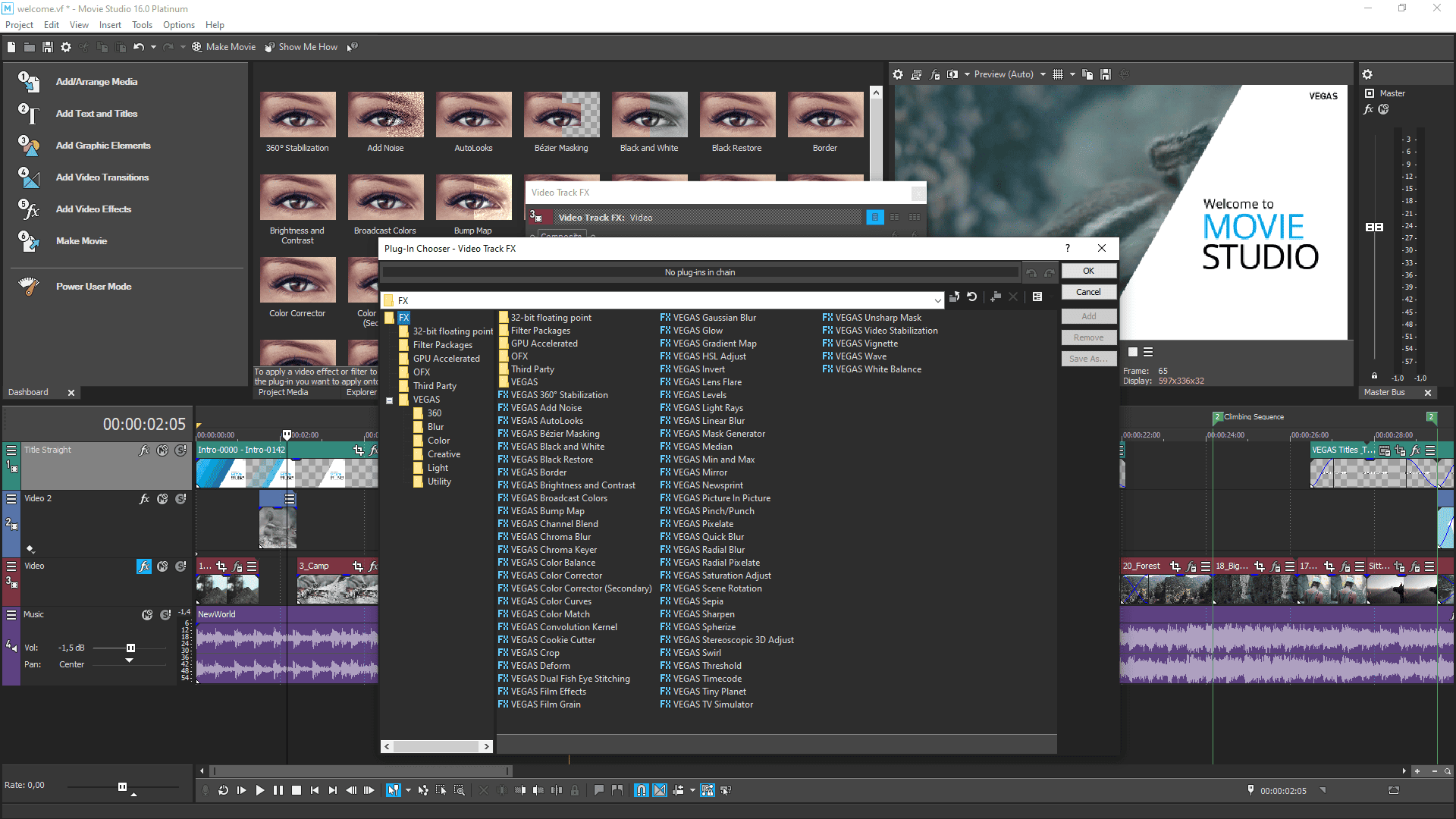Click the Undo arrow in the main toolbar
The height and width of the screenshot is (819, 1456).
(139, 47)
